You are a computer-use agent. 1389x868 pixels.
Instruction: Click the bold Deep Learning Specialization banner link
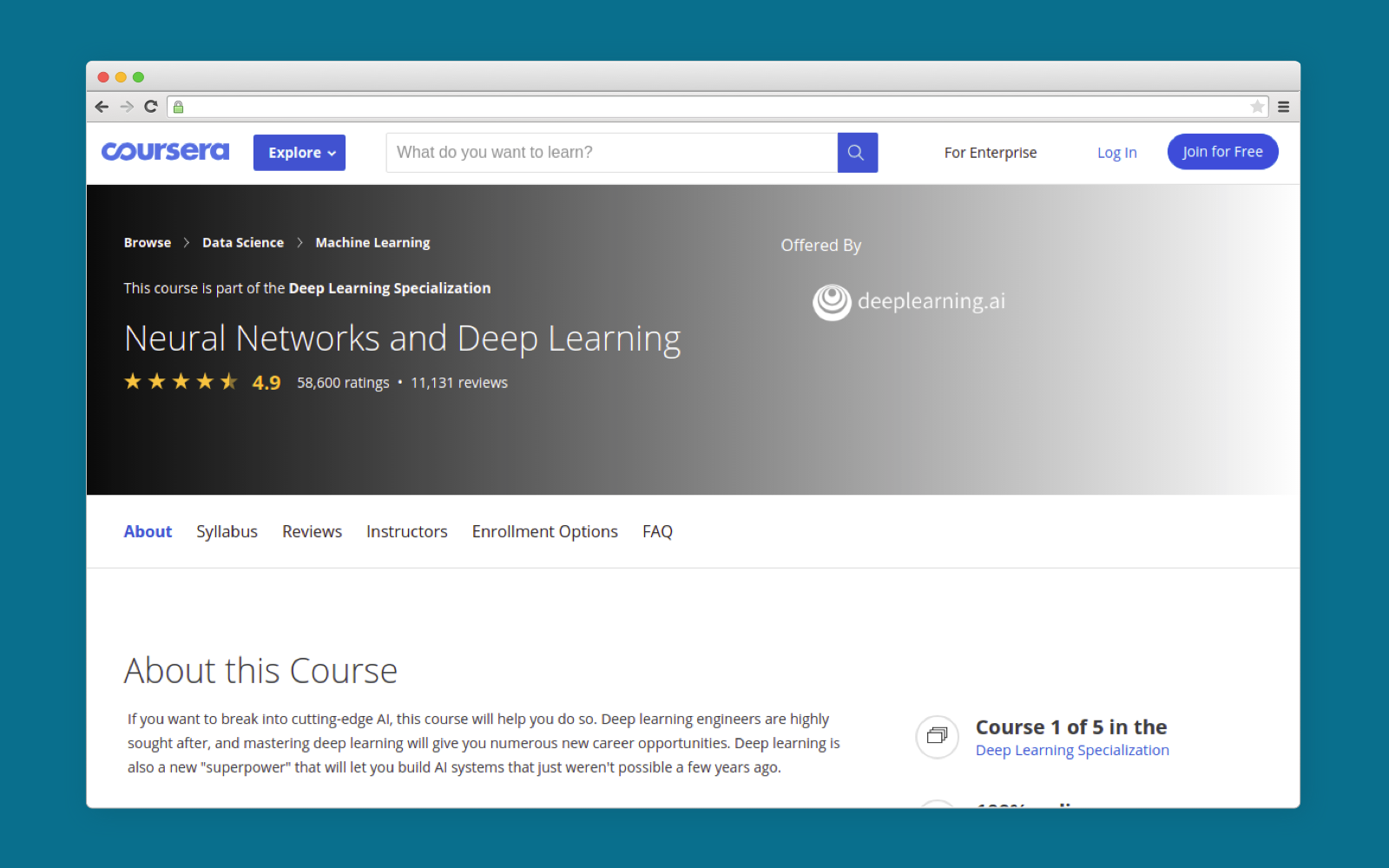click(390, 288)
